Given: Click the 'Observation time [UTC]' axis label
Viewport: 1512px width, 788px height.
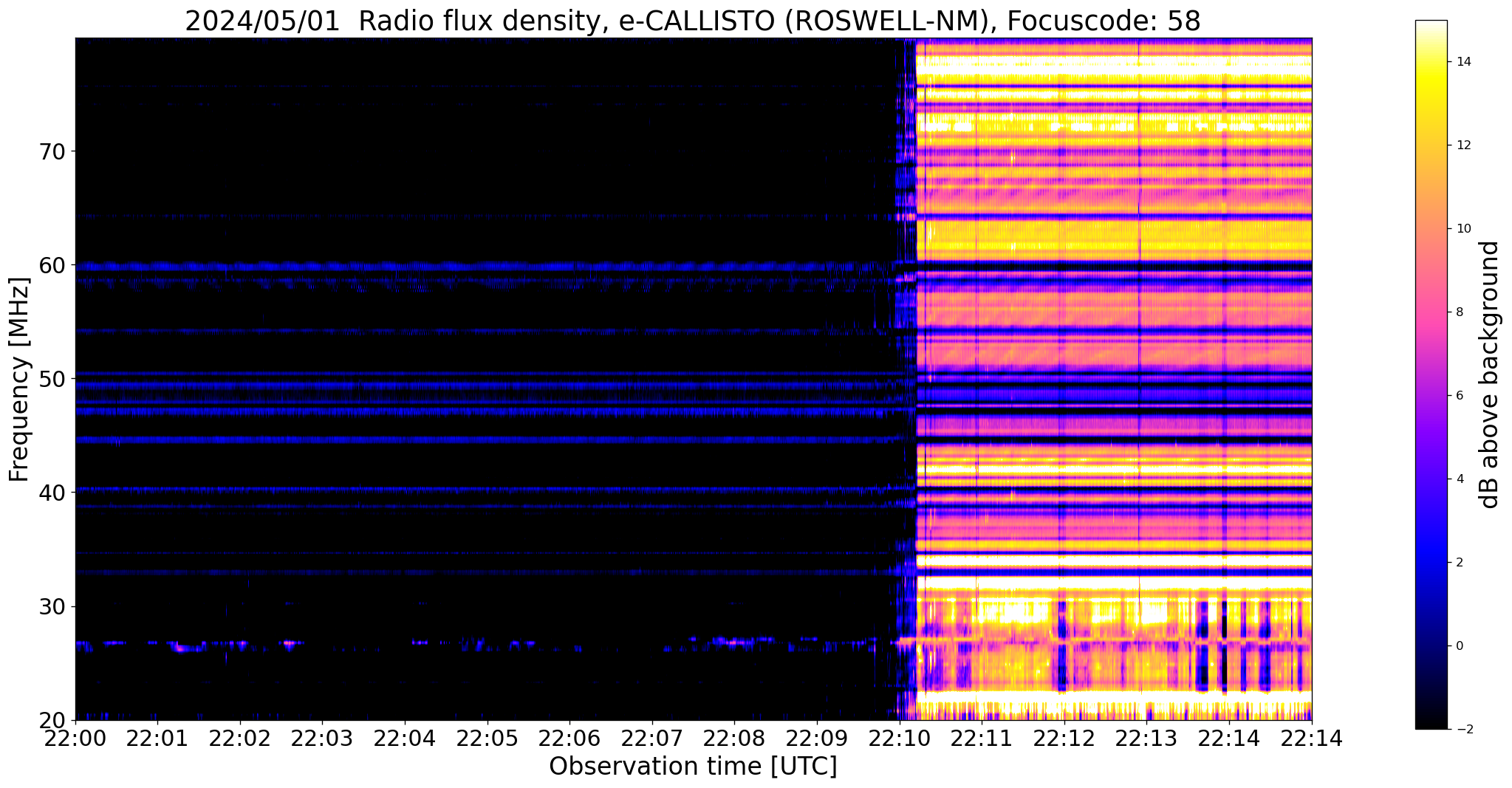Looking at the screenshot, I should 693,767.
